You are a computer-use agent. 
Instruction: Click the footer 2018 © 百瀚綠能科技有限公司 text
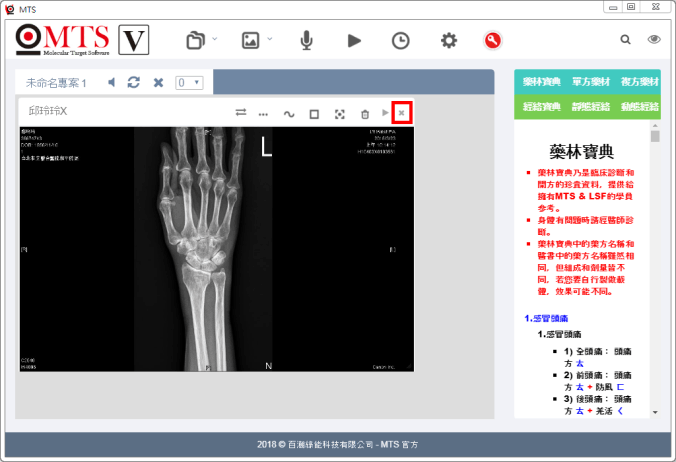click(337, 444)
